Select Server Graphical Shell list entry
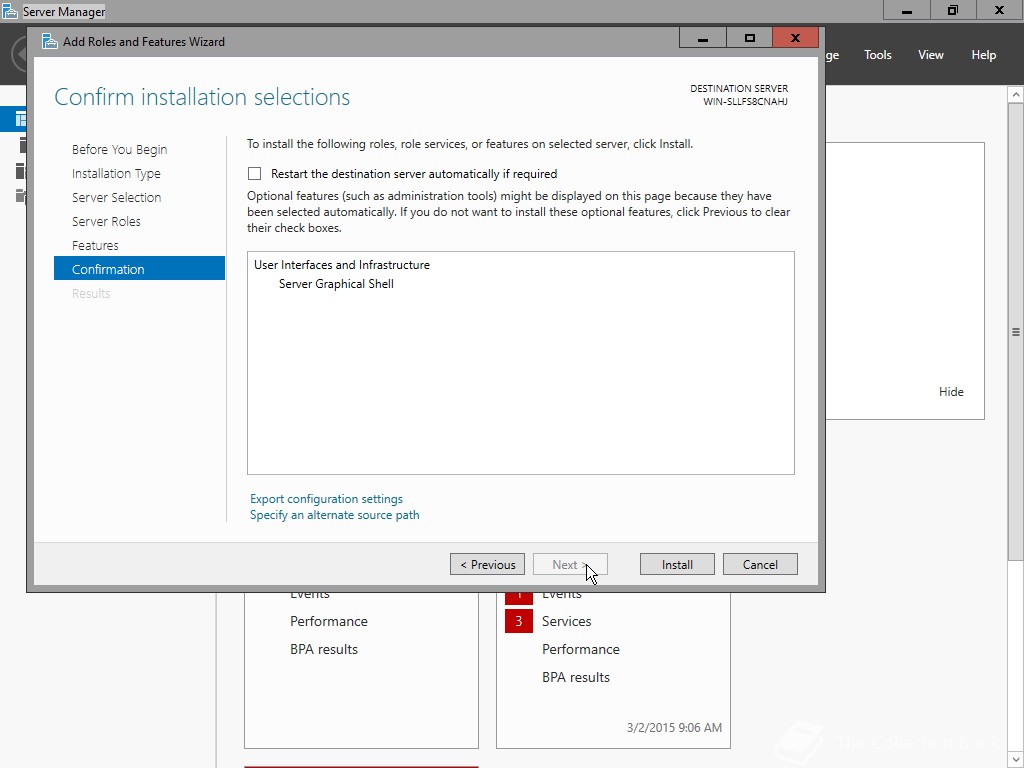The width and height of the screenshot is (1024, 768). tap(336, 284)
